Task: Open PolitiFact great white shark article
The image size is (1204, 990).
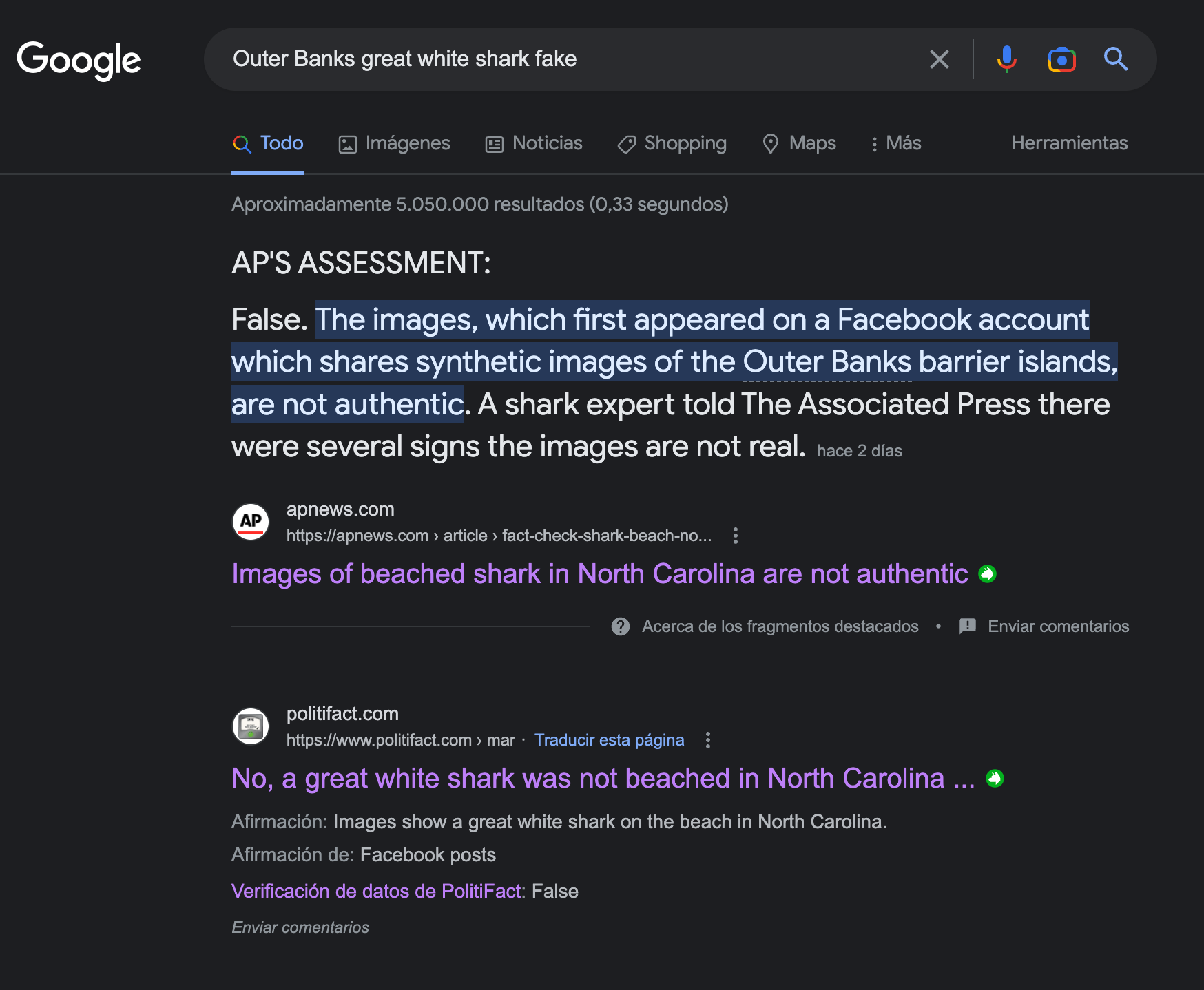Action: [603, 778]
